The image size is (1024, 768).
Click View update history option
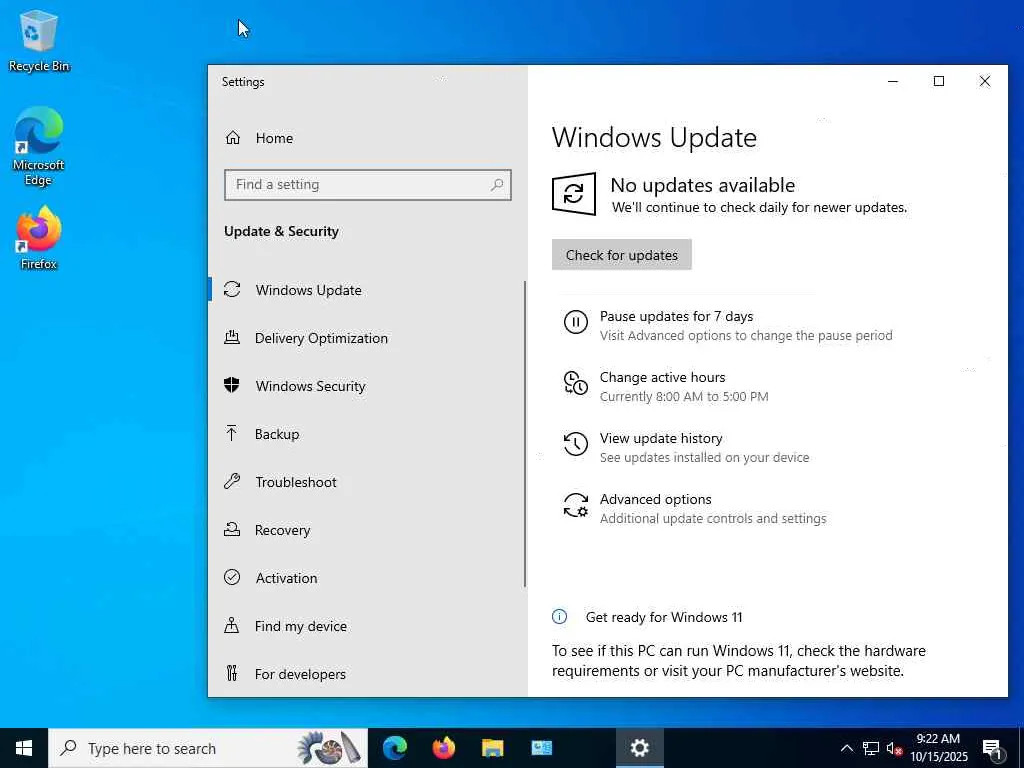click(x=686, y=447)
